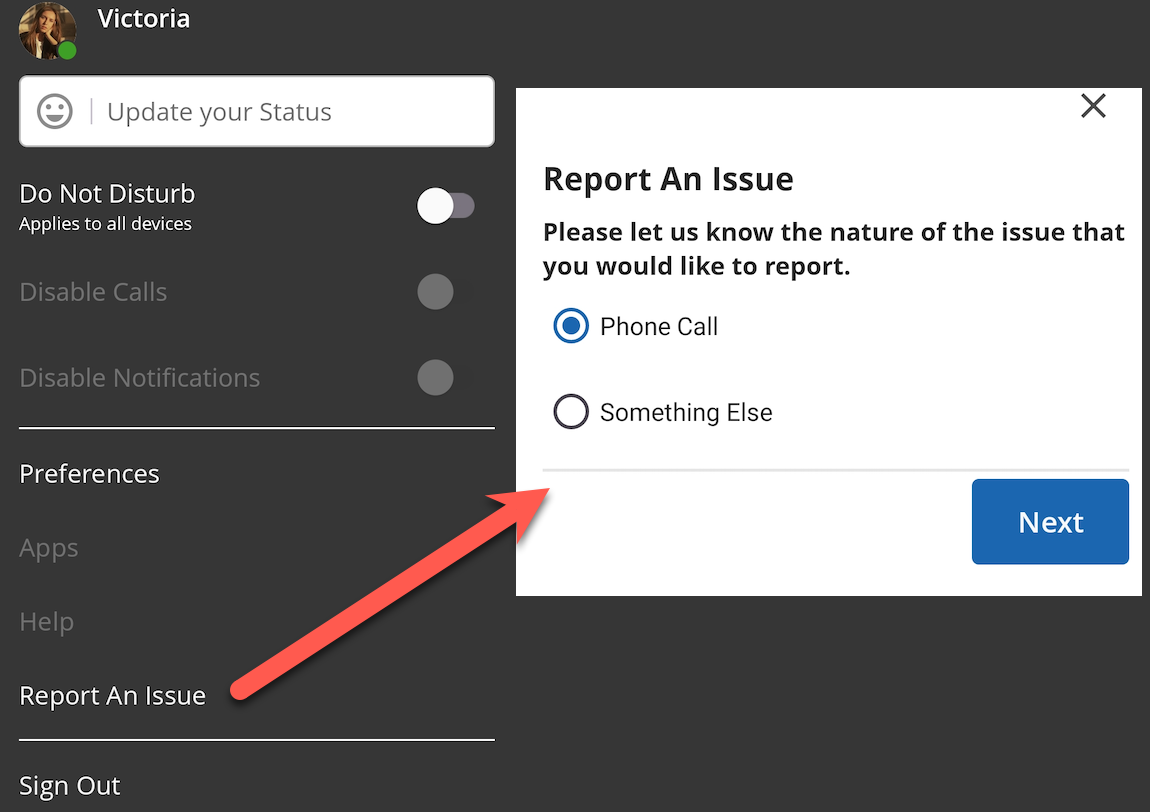The image size is (1150, 812).
Task: Select Report An Issue in sidebar
Action: pos(112,695)
